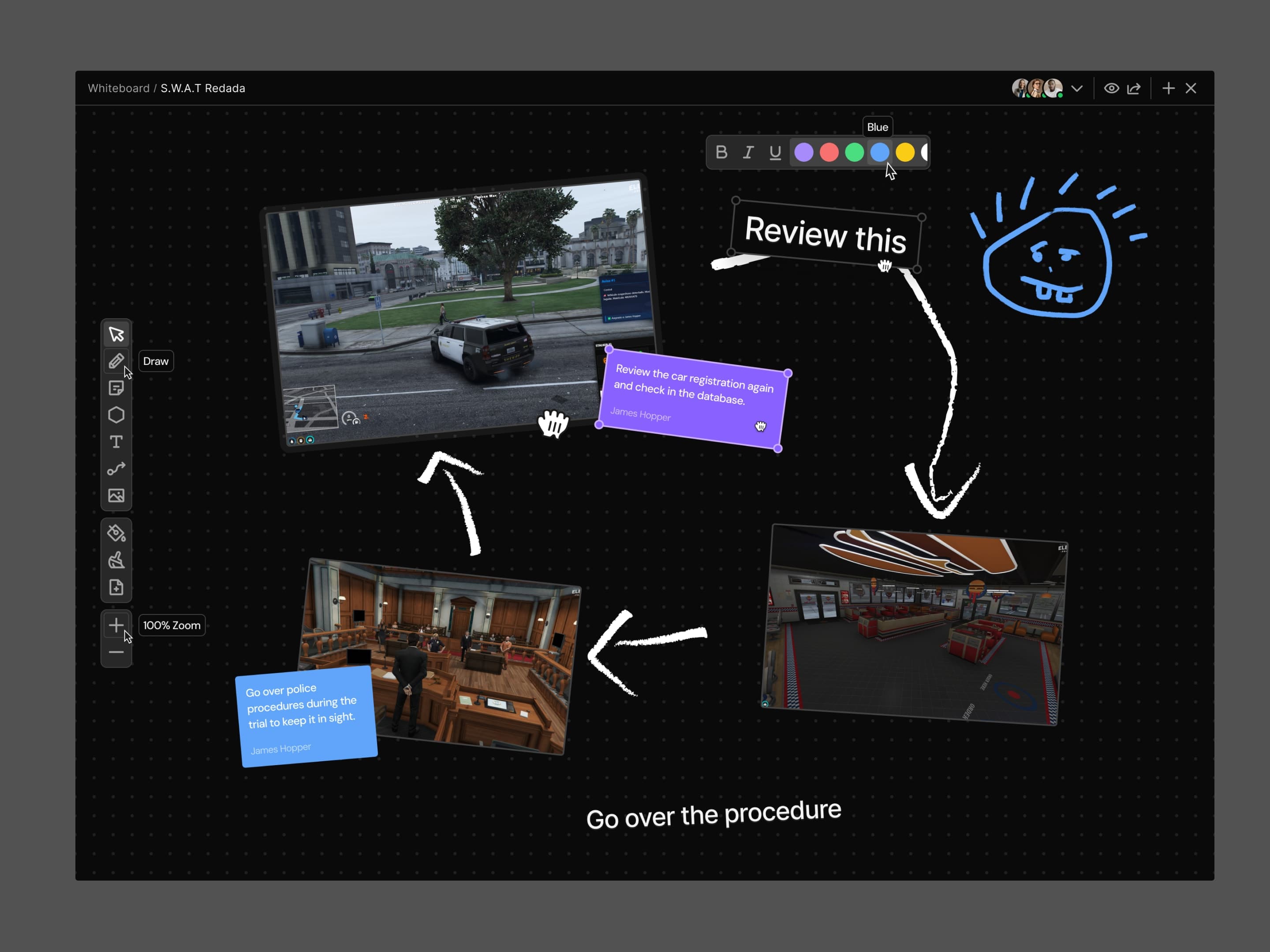Click the broom clean-up tool

(116, 560)
